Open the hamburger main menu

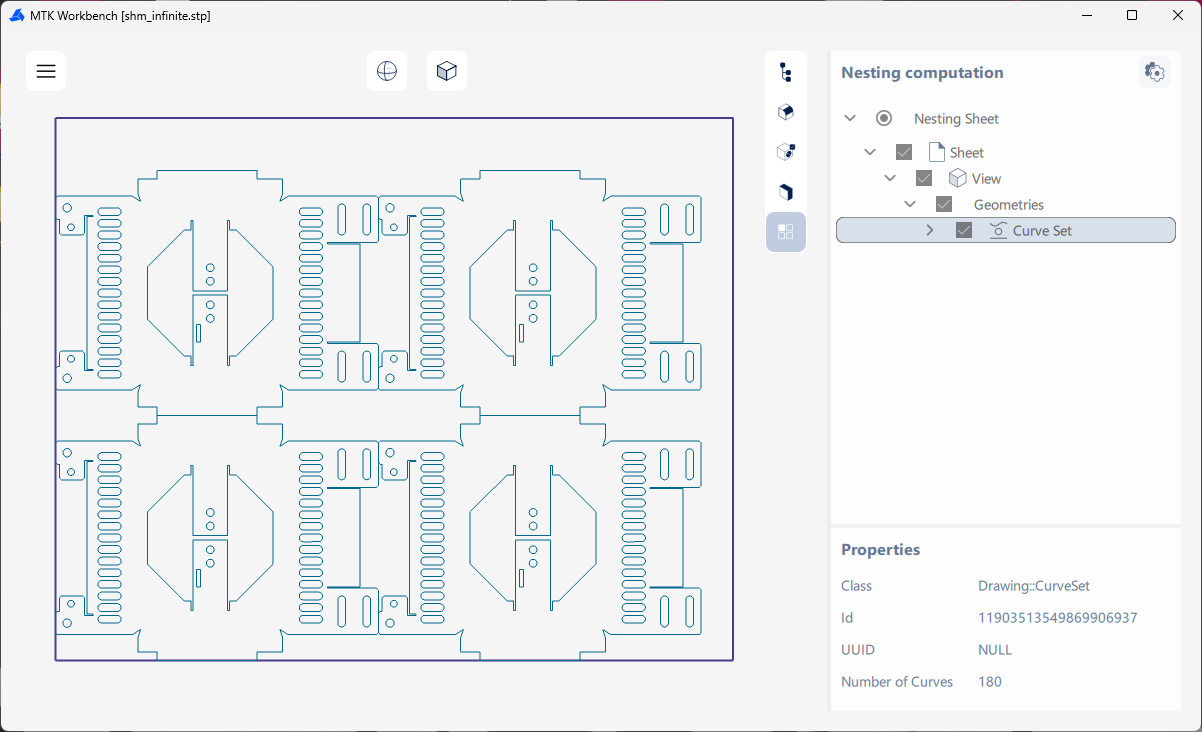point(46,71)
